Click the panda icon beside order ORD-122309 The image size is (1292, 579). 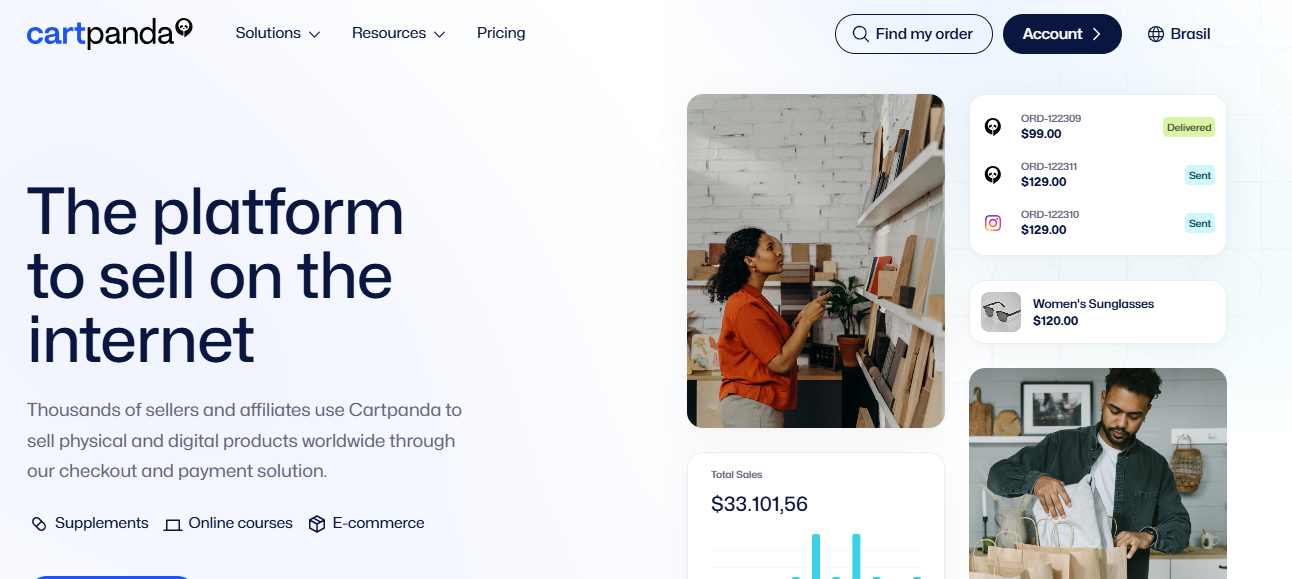(x=993, y=126)
